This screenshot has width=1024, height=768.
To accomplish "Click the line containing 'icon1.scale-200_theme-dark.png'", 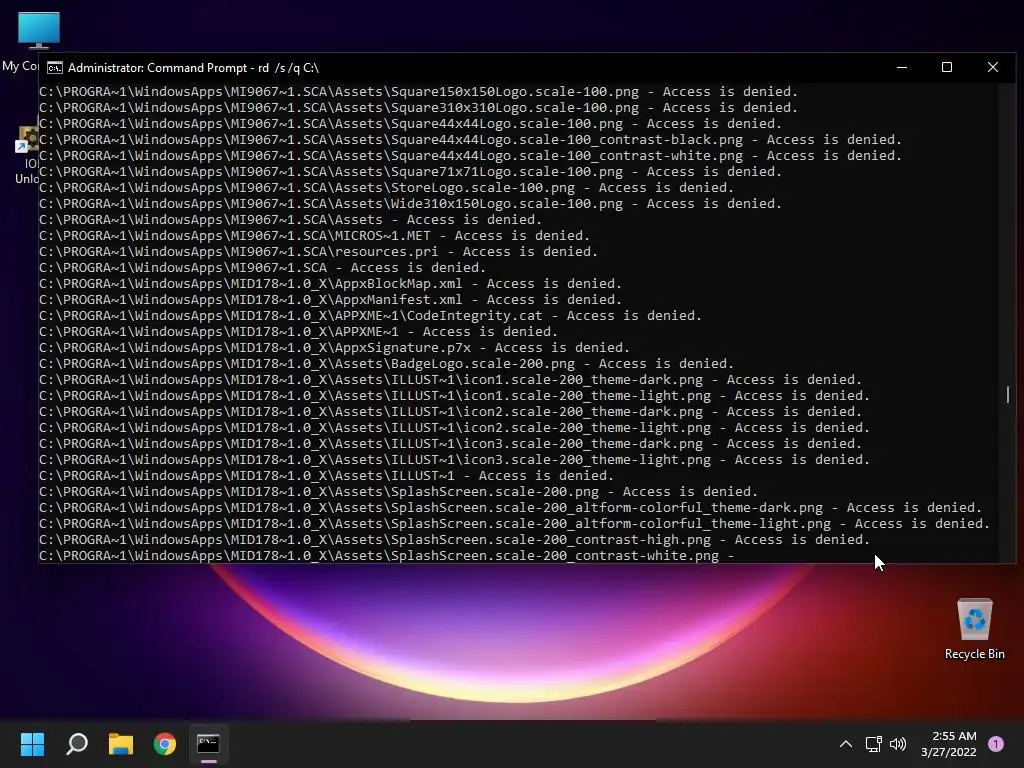I will tap(451, 379).
